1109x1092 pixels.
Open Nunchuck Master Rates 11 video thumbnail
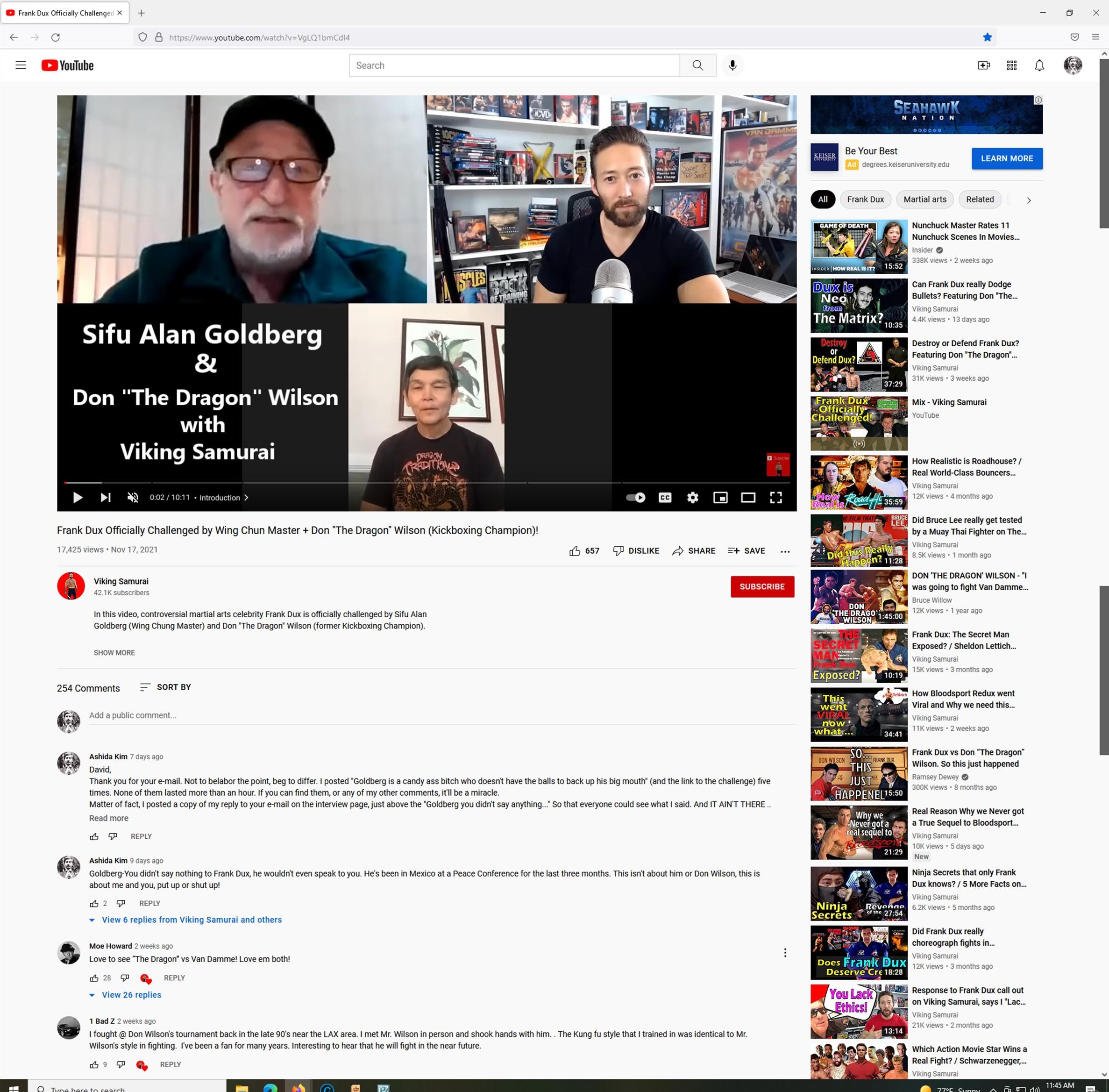pyautogui.click(x=859, y=247)
